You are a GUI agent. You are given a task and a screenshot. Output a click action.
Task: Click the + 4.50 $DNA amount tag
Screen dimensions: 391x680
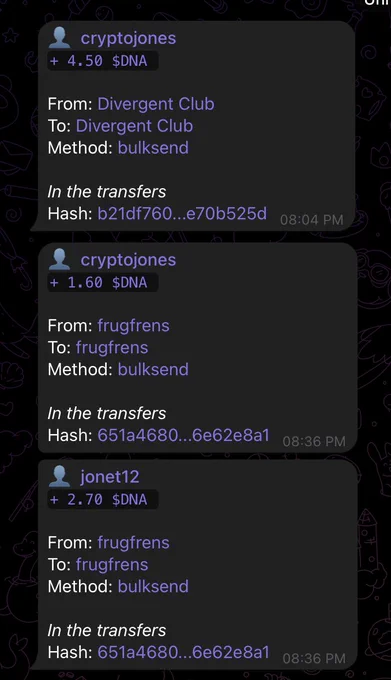[103, 61]
